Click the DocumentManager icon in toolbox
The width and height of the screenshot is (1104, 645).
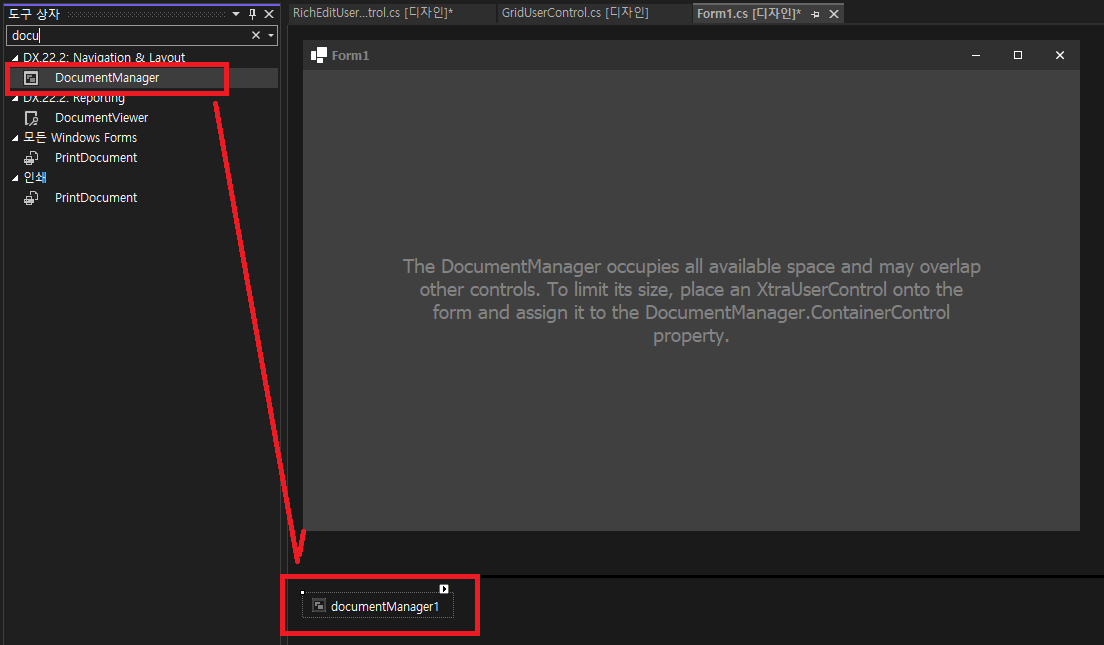pos(30,77)
